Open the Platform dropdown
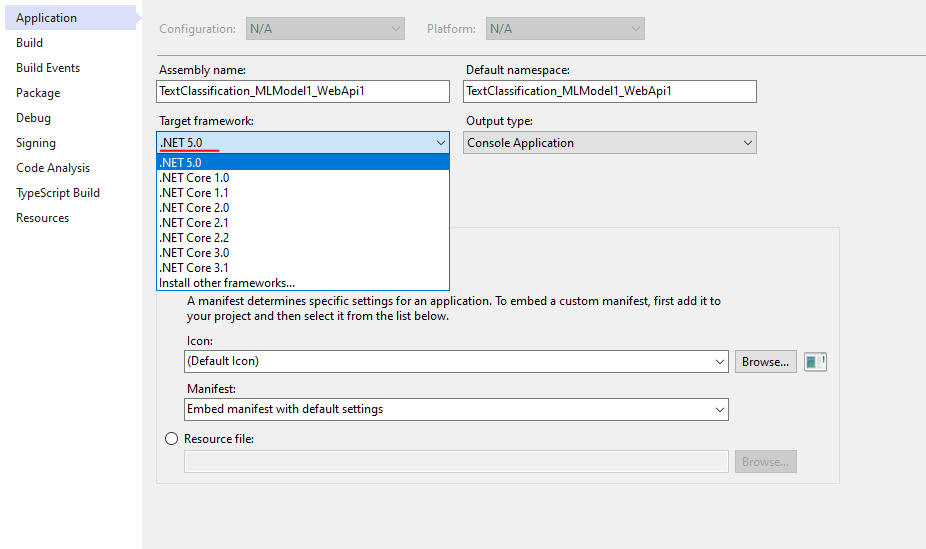Viewport: 926px width, 549px height. pyautogui.click(x=565, y=28)
